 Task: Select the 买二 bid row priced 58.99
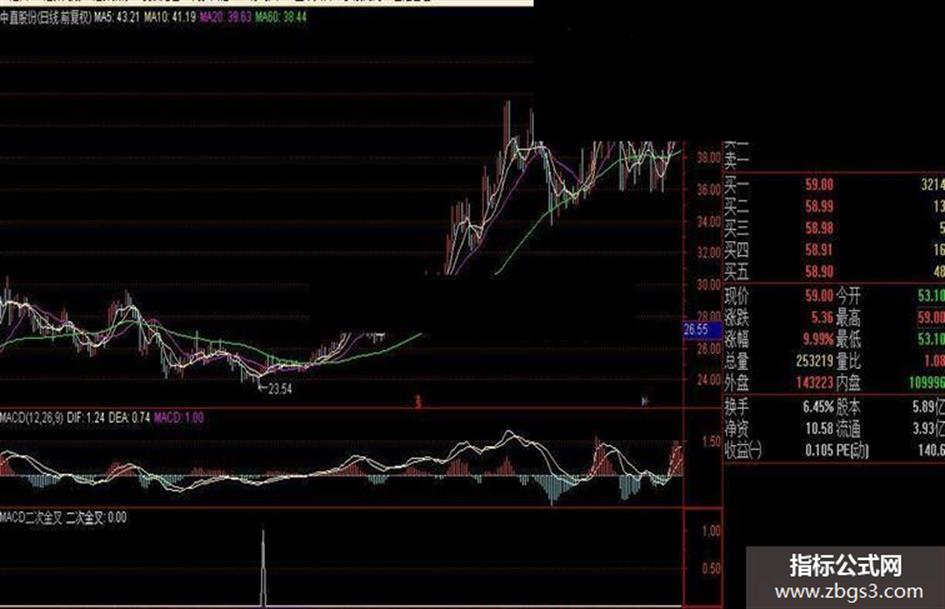(834, 207)
